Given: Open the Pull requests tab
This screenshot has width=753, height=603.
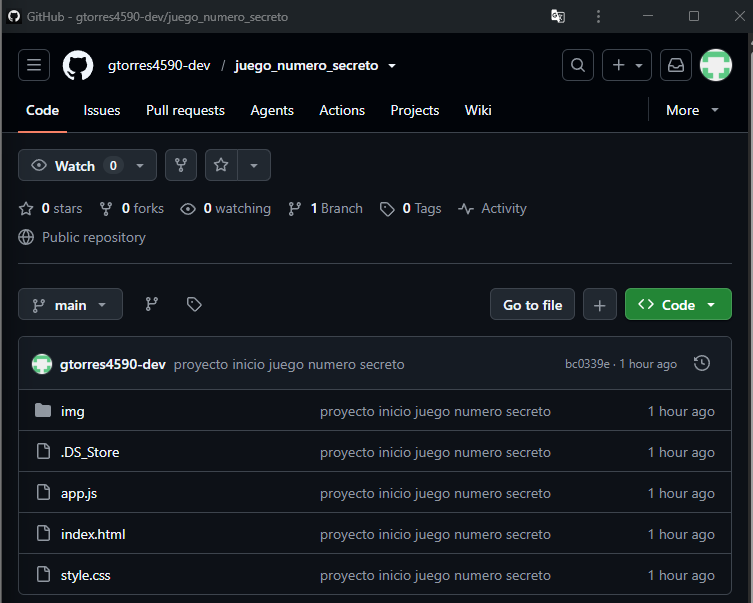Looking at the screenshot, I should click(185, 110).
